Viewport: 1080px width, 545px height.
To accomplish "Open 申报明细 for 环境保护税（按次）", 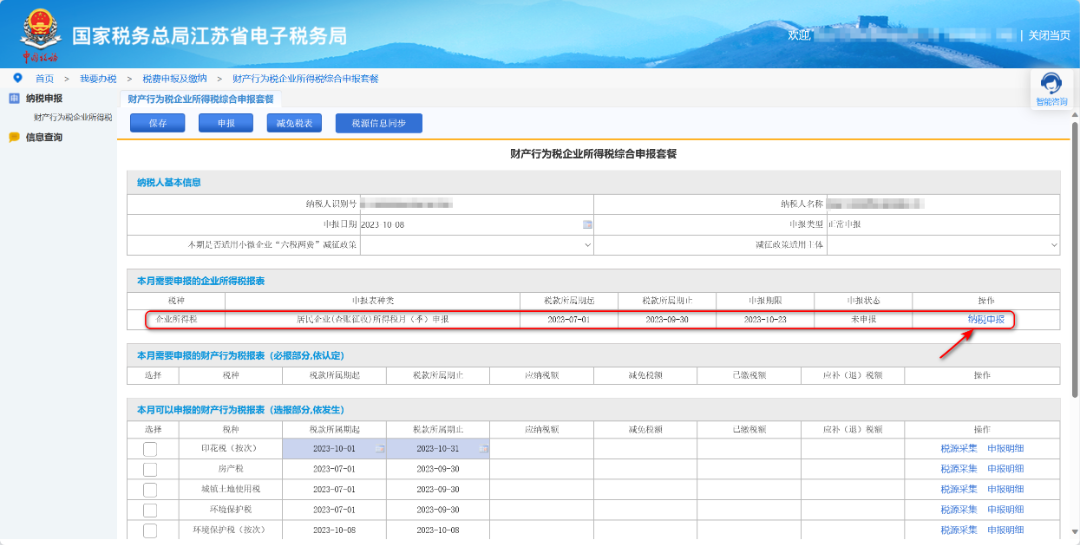I will (1005, 530).
